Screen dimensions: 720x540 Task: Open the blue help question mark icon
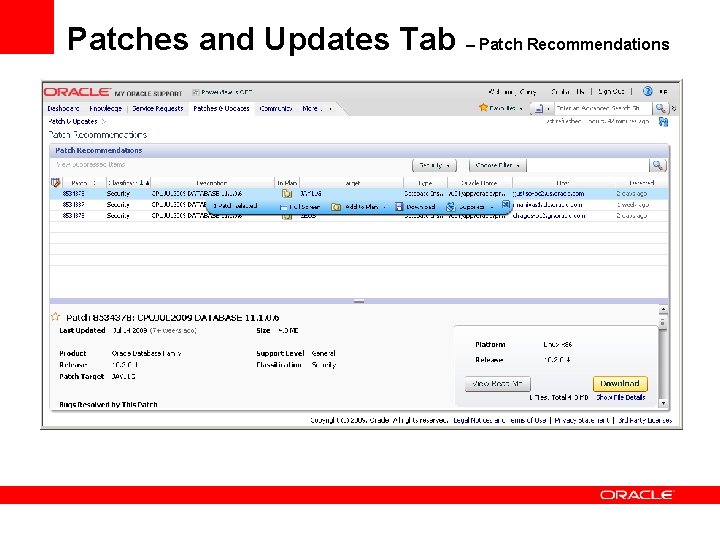(647, 91)
